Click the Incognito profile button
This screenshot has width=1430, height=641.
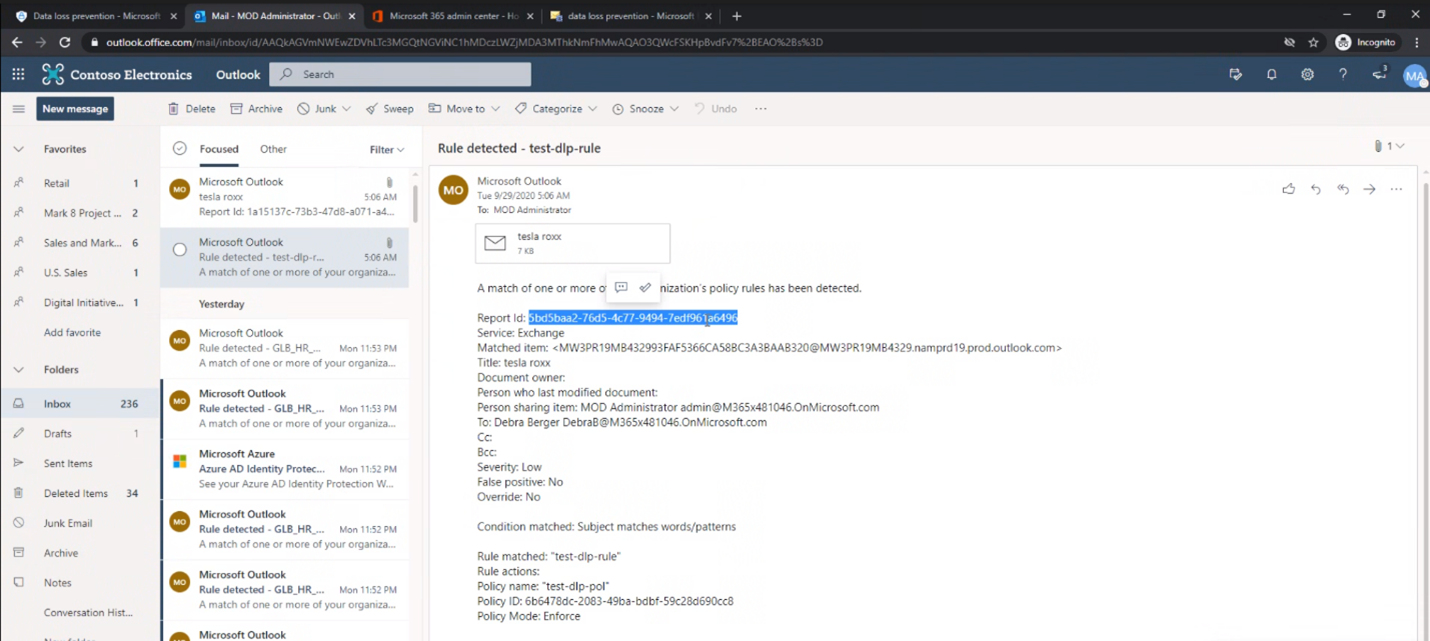[x=1366, y=43]
